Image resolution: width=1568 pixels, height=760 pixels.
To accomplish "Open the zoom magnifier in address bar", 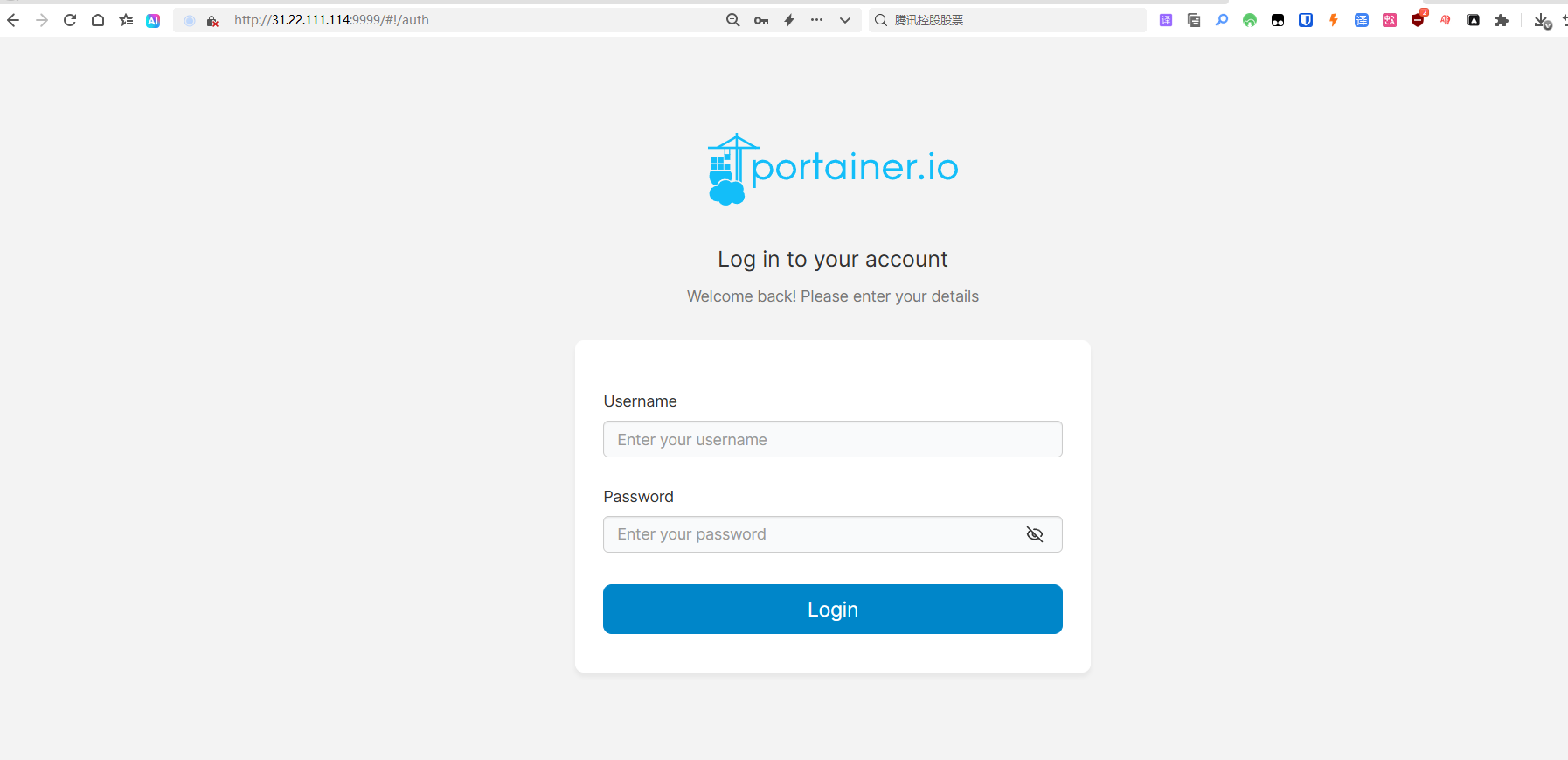I will coord(733,20).
